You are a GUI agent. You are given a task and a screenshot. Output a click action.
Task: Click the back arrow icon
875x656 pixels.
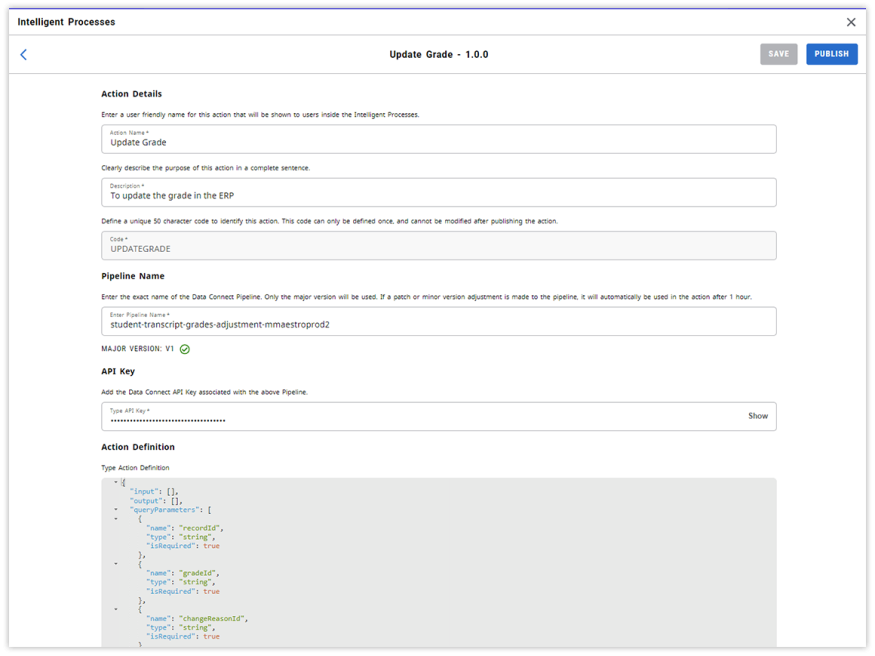pyautogui.click(x=24, y=55)
